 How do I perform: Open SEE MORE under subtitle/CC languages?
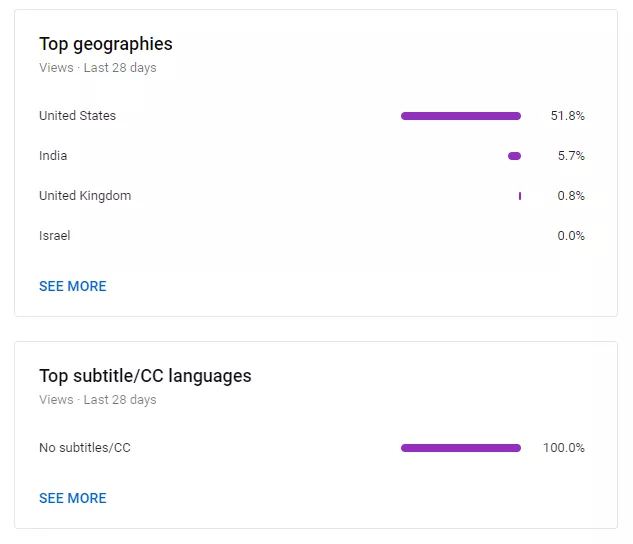(x=72, y=498)
